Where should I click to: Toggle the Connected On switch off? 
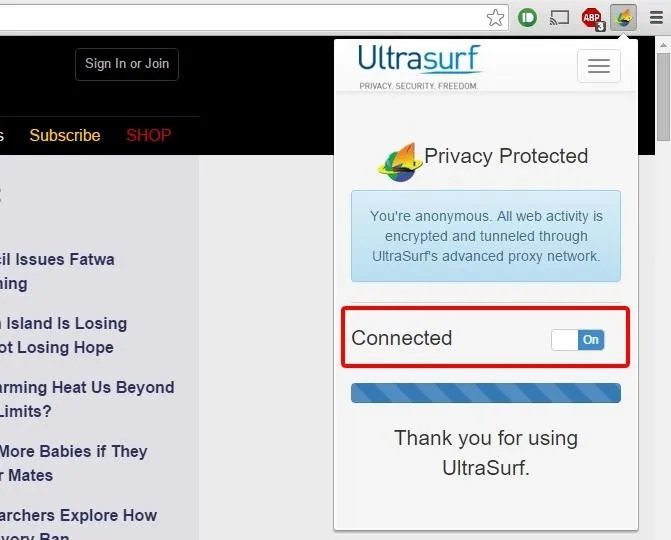tap(578, 340)
